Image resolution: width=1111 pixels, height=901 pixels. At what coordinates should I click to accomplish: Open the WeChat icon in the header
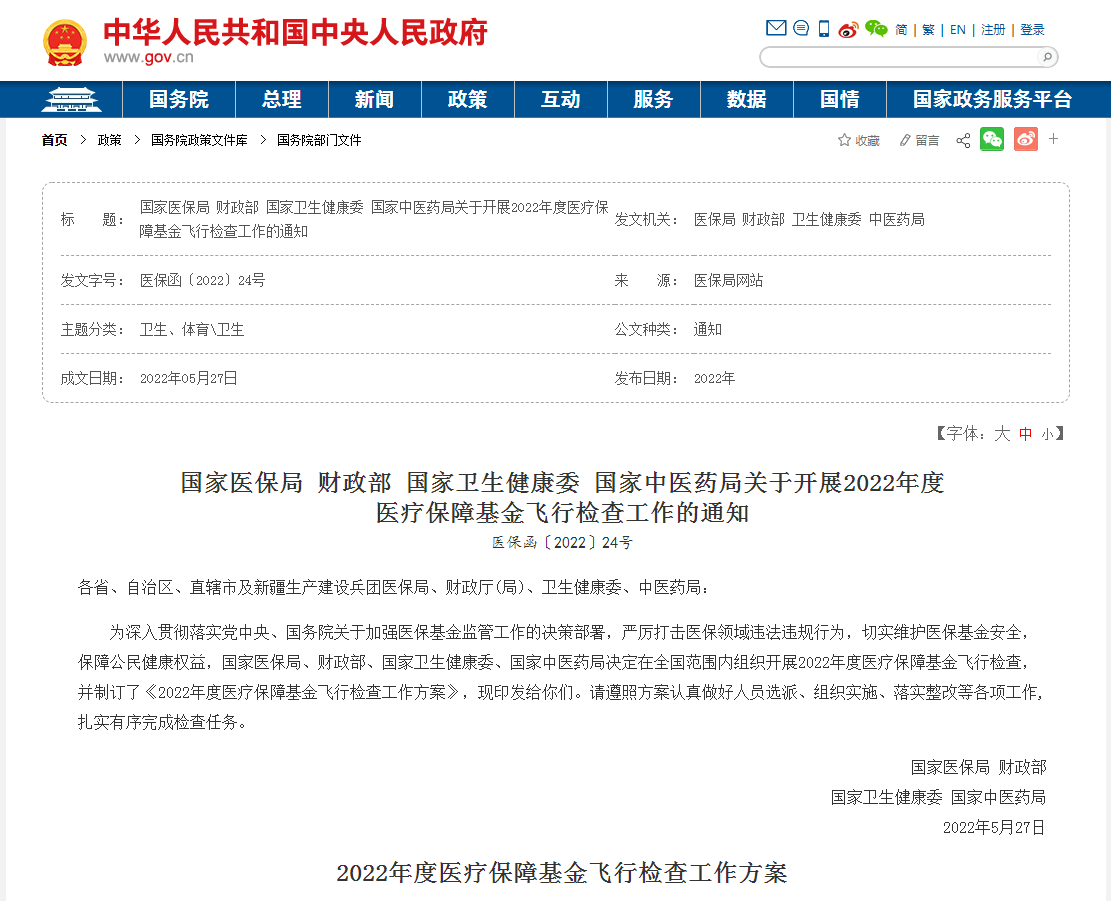876,29
